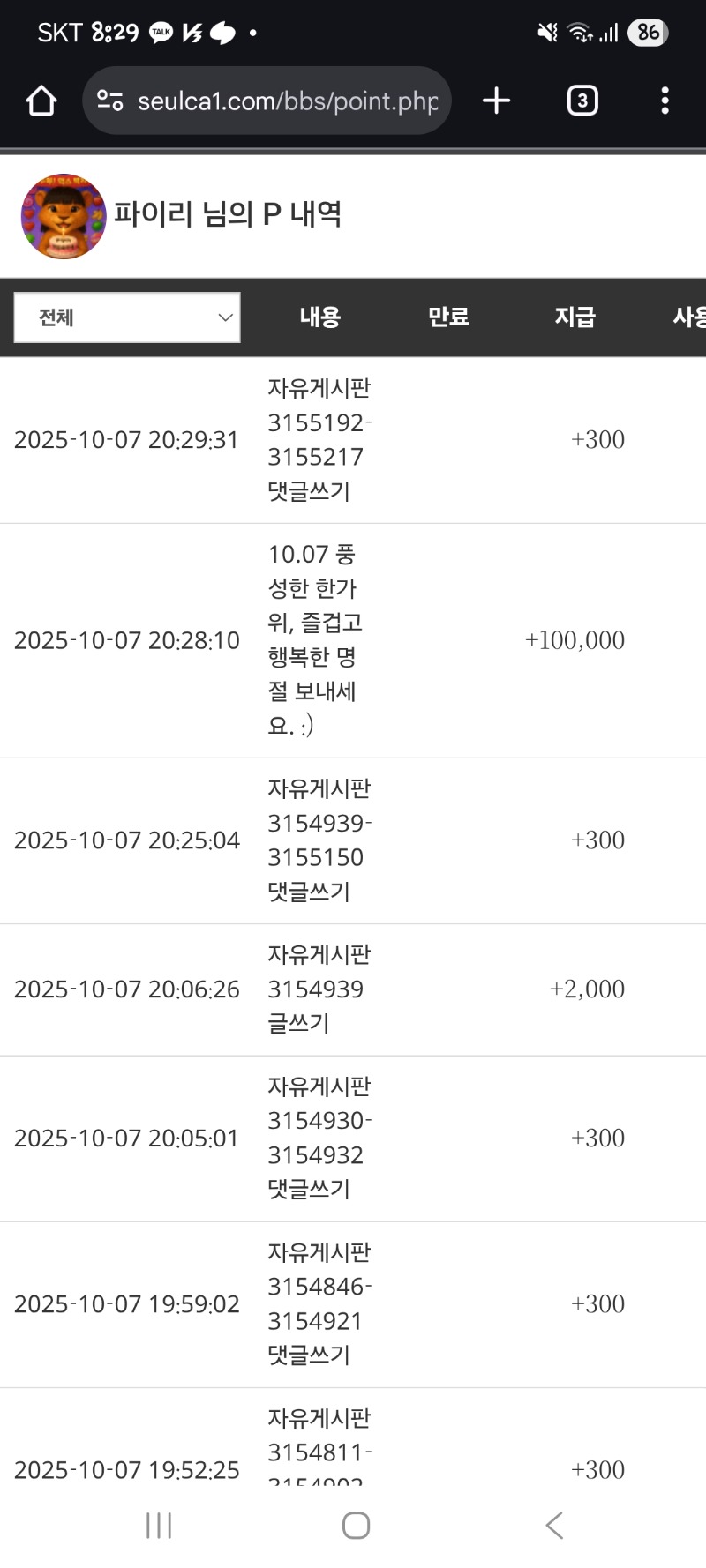Viewport: 706px width, 1568px height.
Task: Tap the seulca1.com address bar URL
Action: tap(288, 101)
